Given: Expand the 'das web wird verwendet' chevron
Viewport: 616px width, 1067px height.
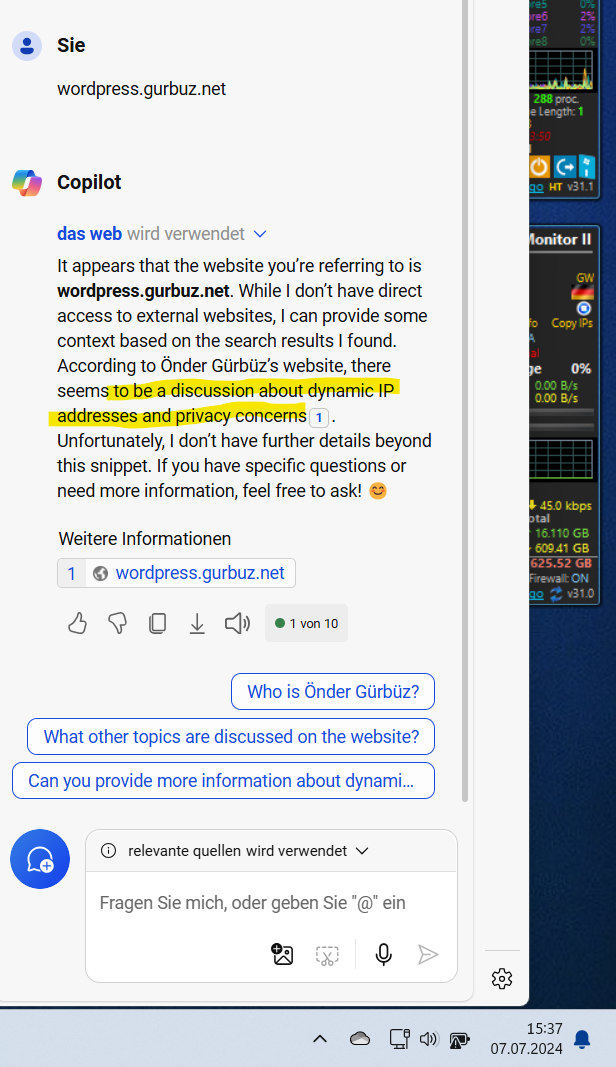Looking at the screenshot, I should 260,234.
